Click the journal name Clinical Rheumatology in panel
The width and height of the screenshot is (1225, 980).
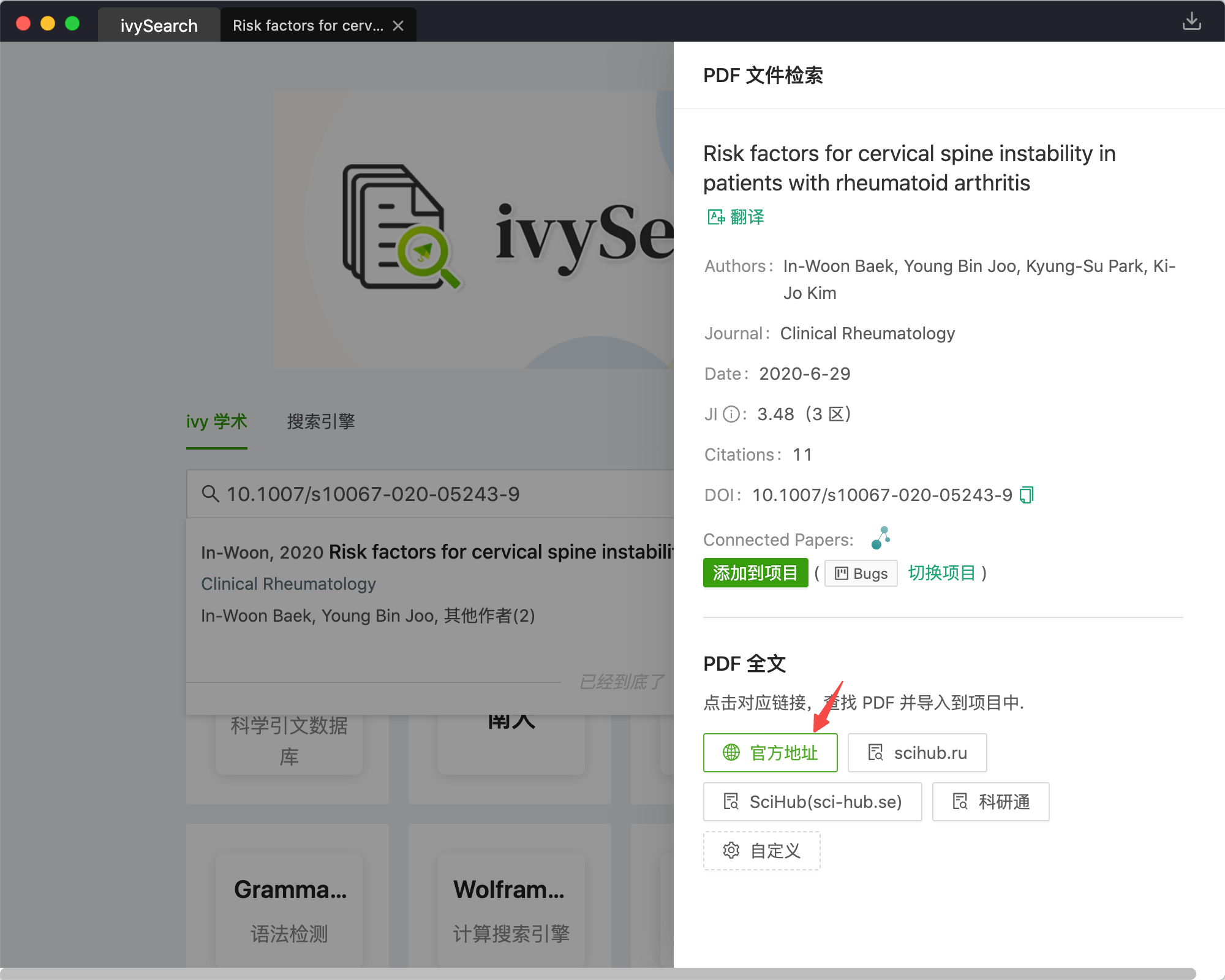pyautogui.click(x=867, y=333)
